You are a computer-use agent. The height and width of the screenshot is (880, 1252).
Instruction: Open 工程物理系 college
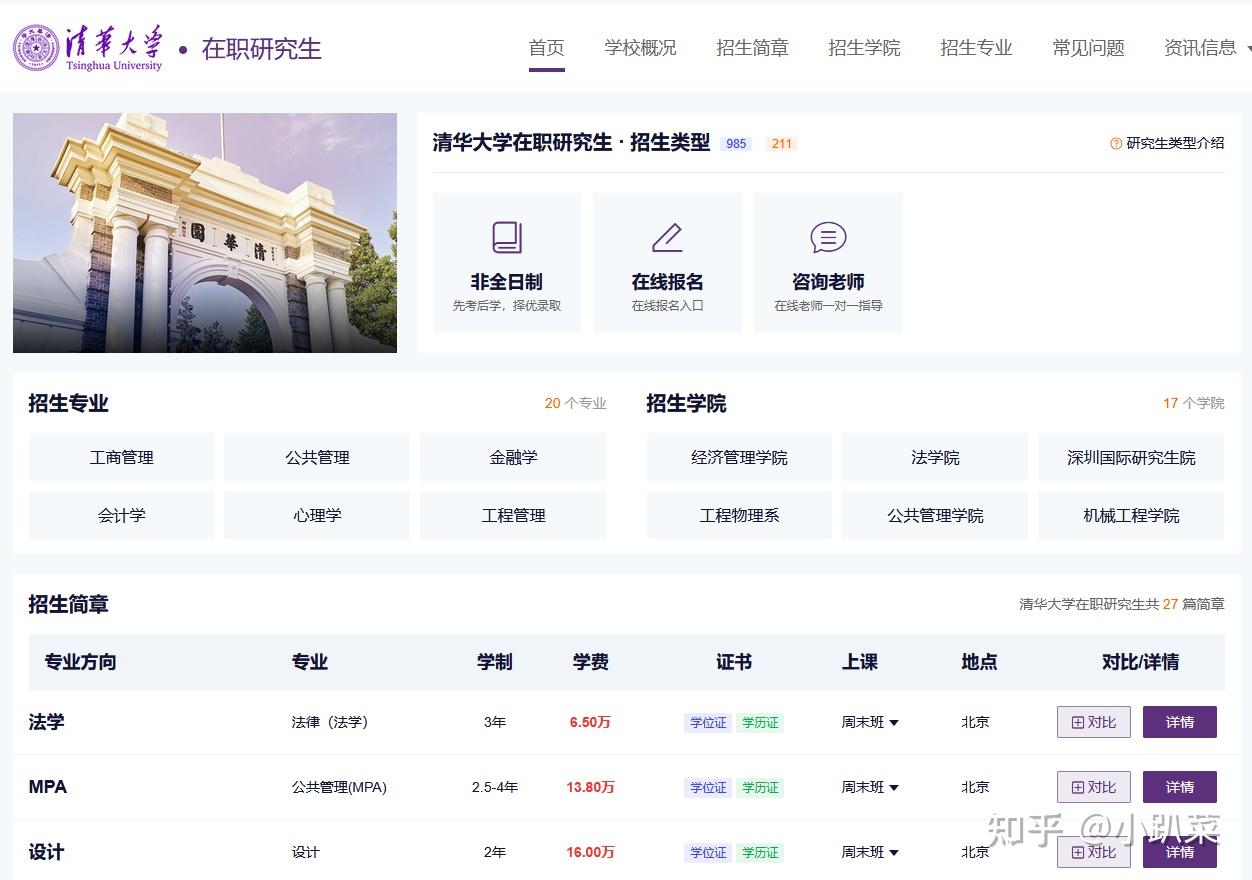(x=739, y=515)
